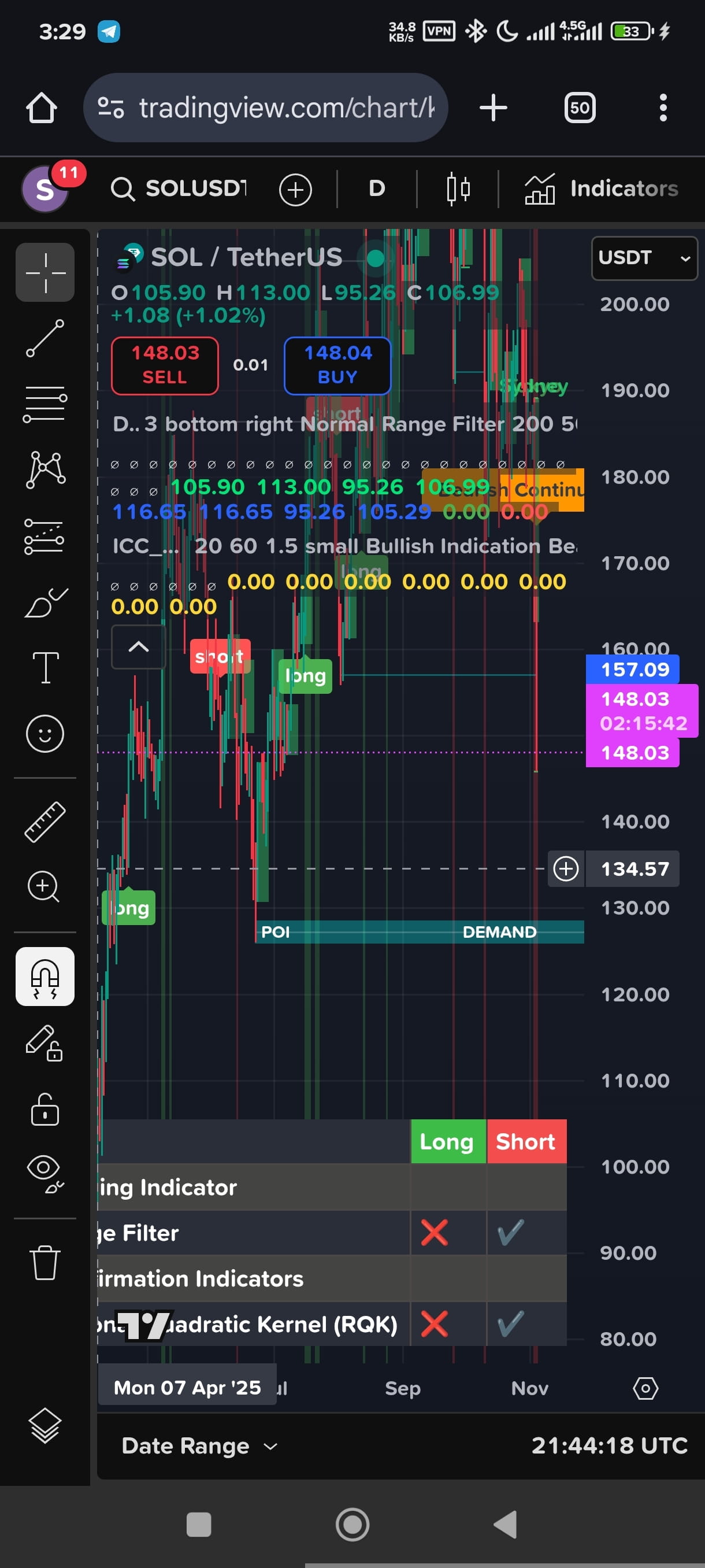This screenshot has height=1568, width=705.
Task: Click the 21:44:18 UTC timezone selector
Action: point(610,1445)
